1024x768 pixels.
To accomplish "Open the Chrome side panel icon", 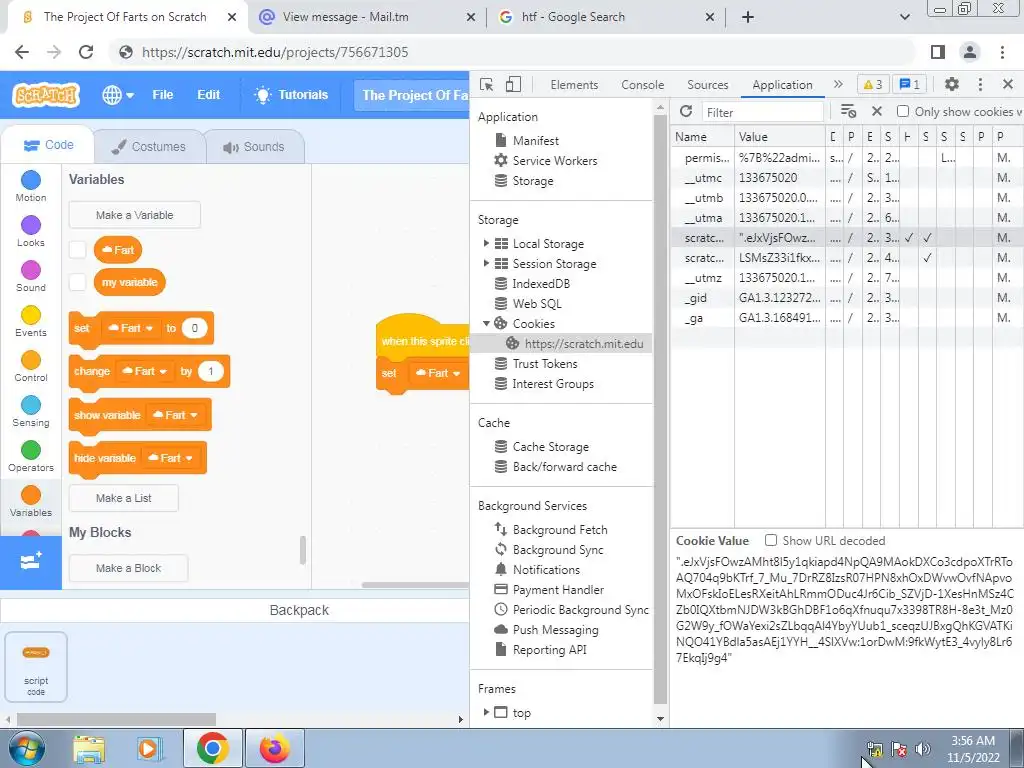I will 938,52.
